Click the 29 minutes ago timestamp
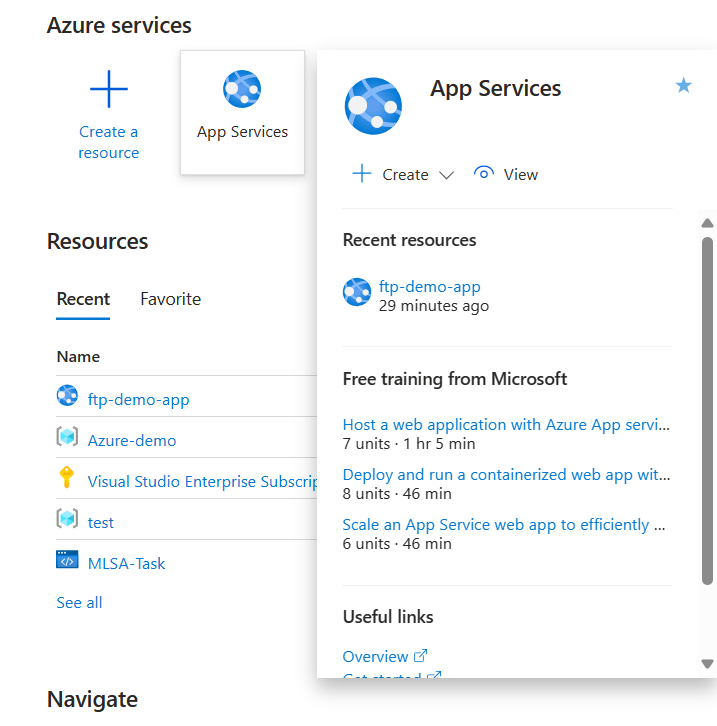The image size is (717, 726). pos(434,306)
